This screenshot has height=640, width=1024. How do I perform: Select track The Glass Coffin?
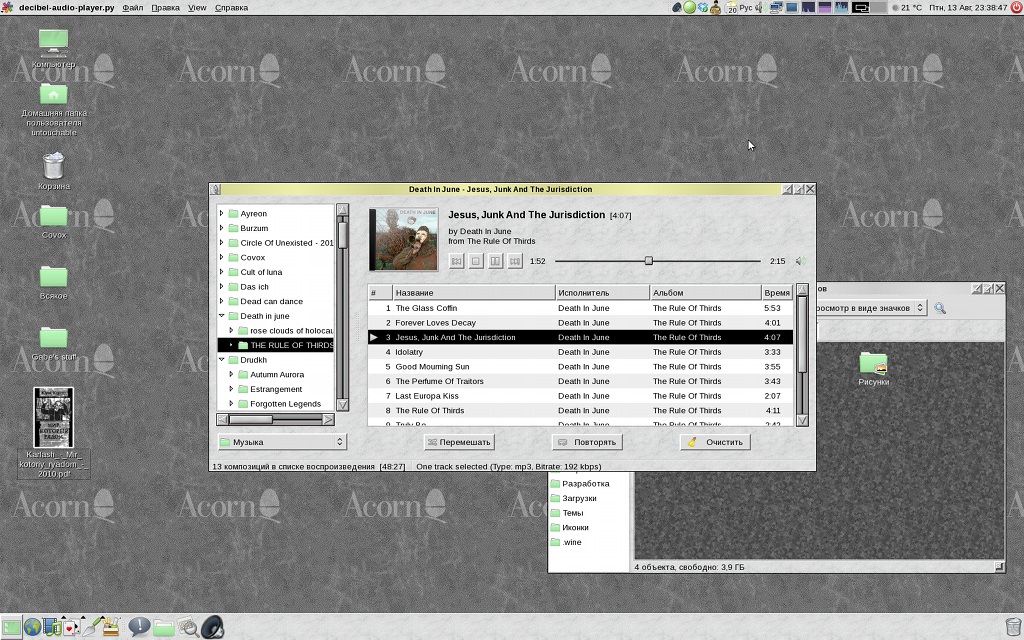[581, 308]
